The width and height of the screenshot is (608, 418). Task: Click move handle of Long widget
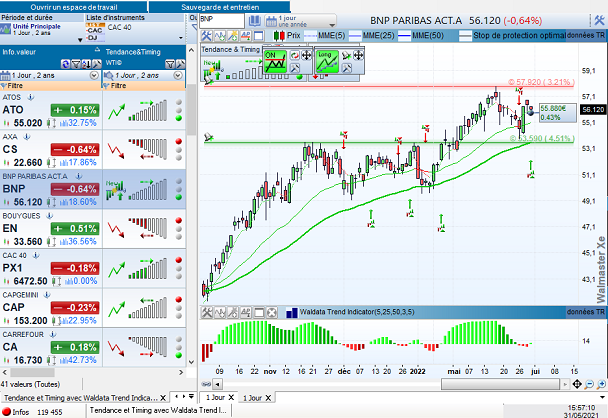click(x=358, y=55)
